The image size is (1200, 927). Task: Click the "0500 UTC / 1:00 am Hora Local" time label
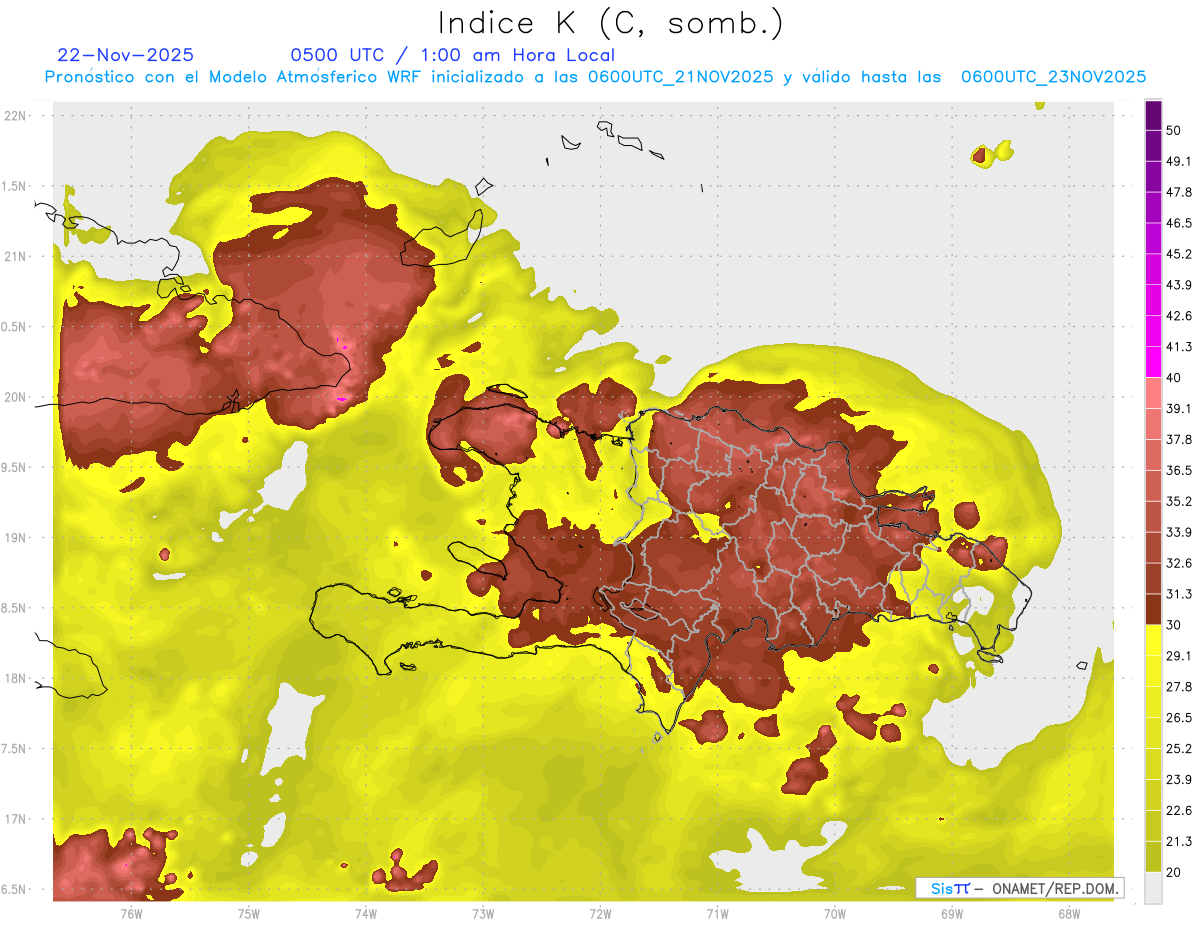(453, 55)
